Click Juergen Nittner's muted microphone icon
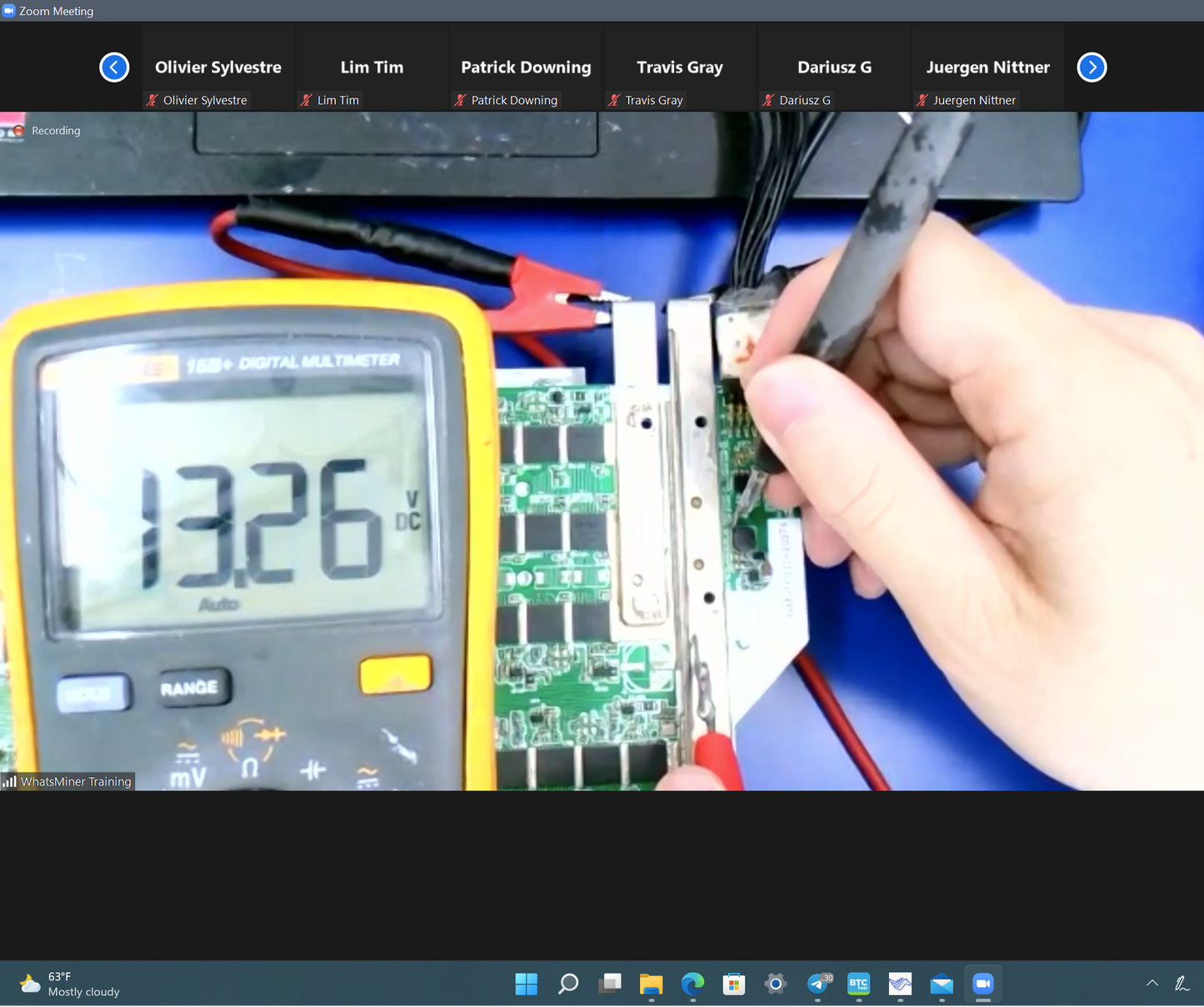The image size is (1204, 1007). click(x=922, y=100)
